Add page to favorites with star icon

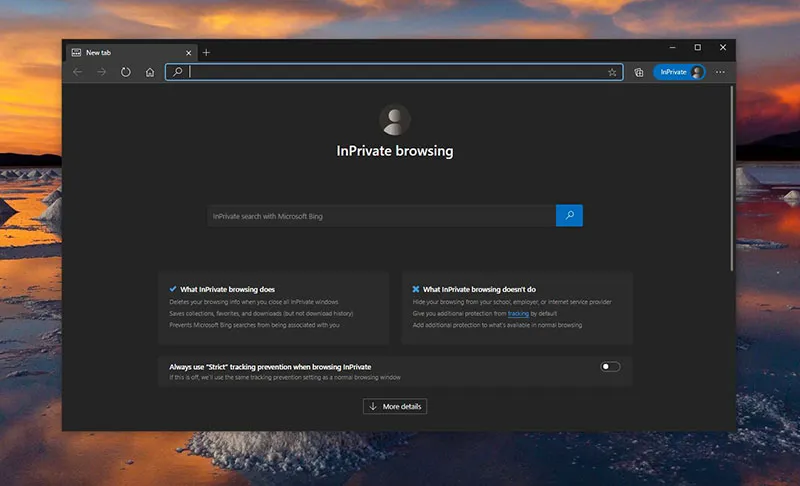[x=612, y=72]
